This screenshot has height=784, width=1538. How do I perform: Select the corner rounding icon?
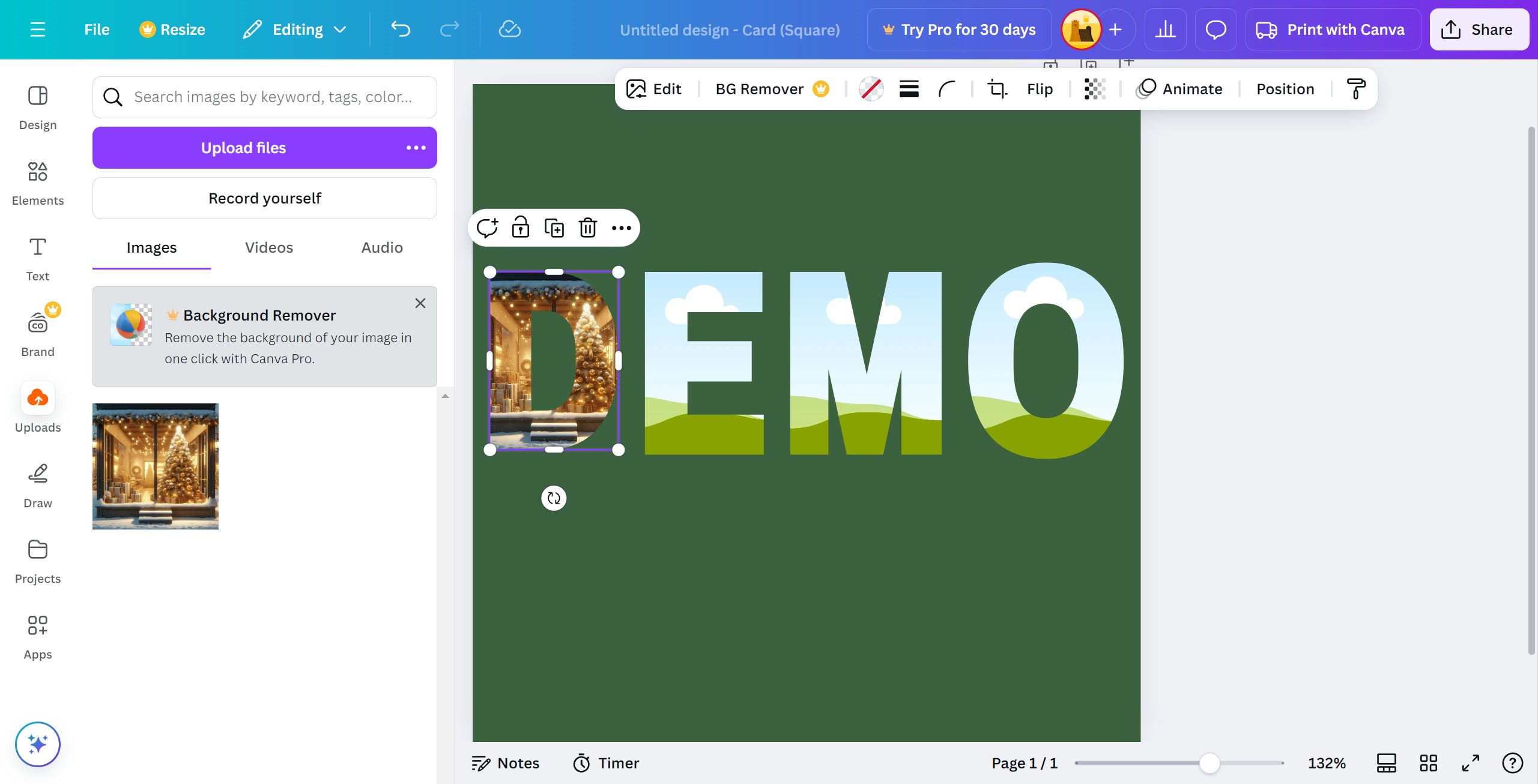[947, 89]
